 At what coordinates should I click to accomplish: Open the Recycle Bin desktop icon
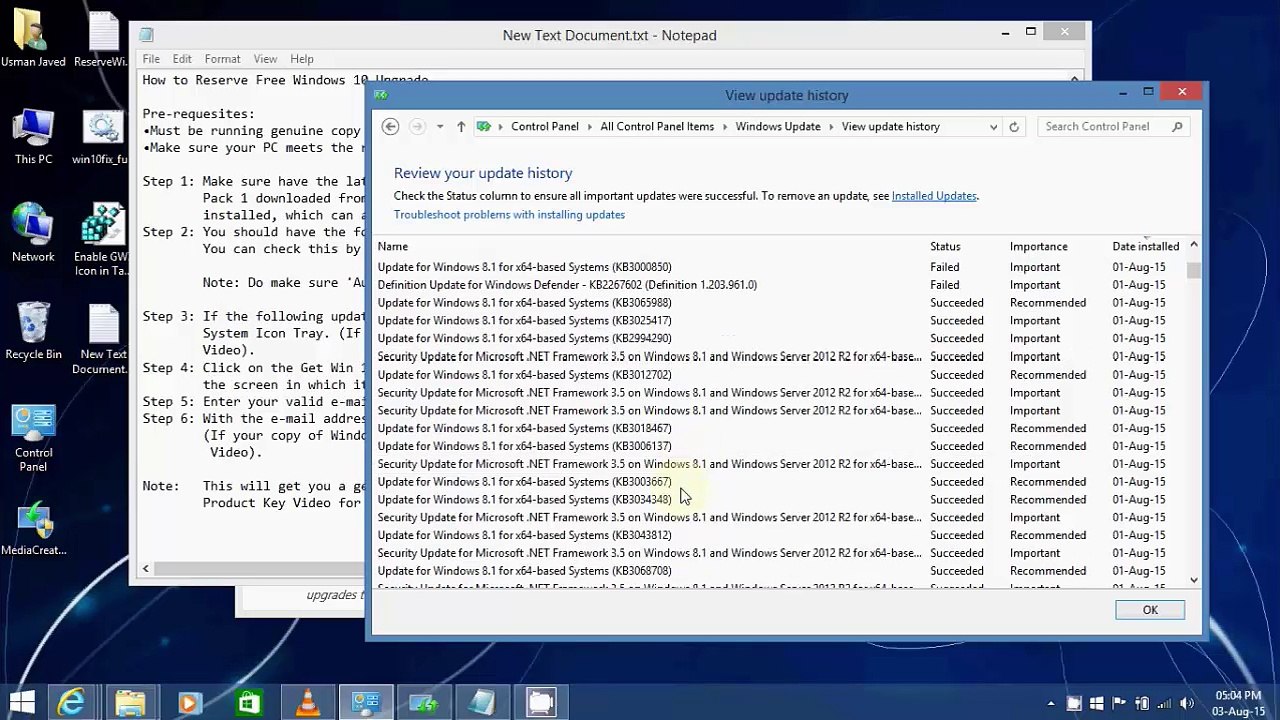coord(33,331)
